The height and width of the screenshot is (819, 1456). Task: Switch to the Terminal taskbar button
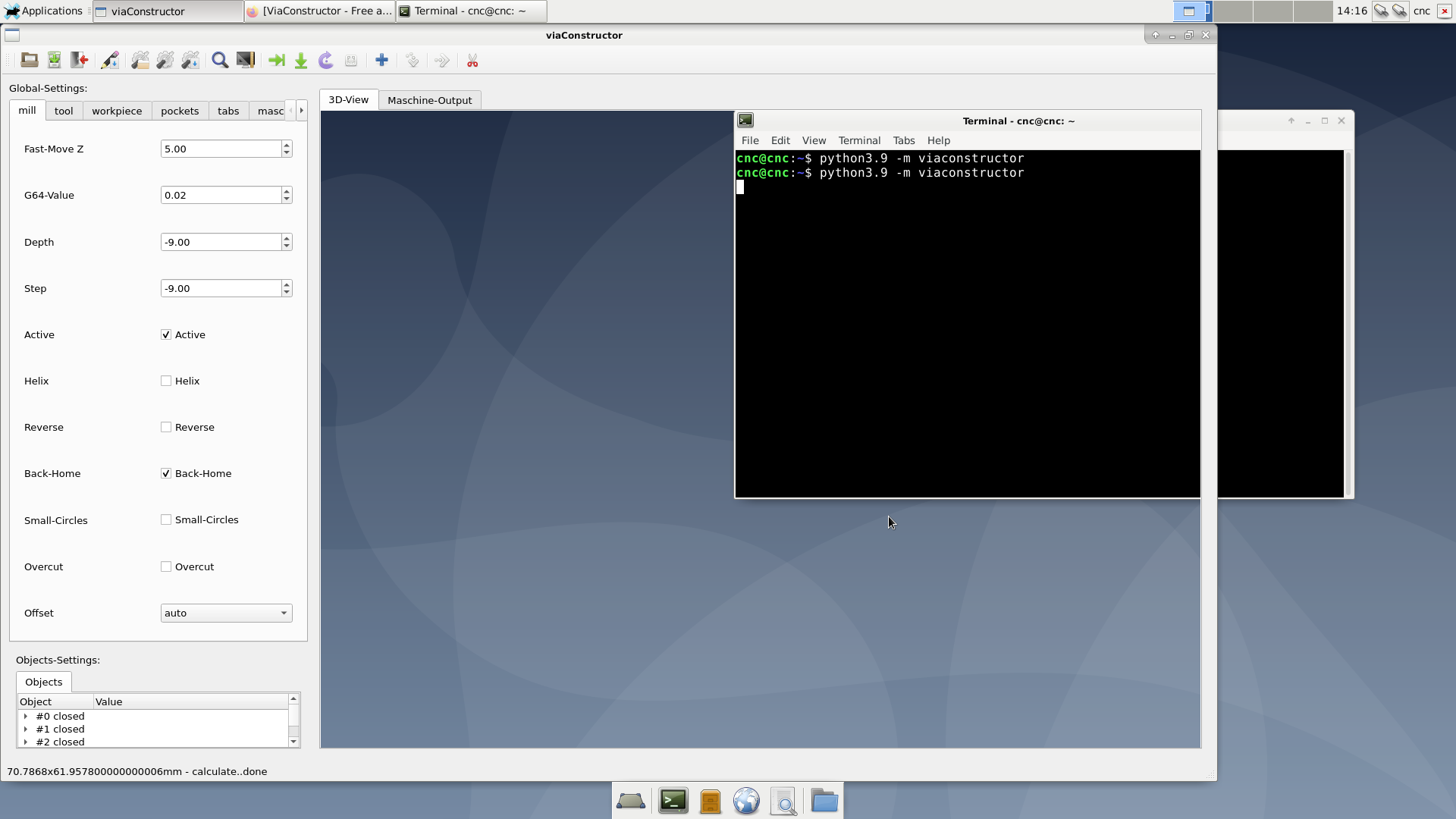click(x=471, y=11)
